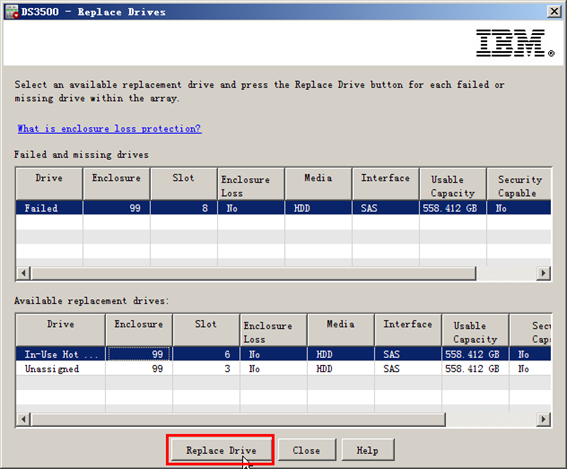Open 'What is enclosure loss protection?' link

pos(109,128)
